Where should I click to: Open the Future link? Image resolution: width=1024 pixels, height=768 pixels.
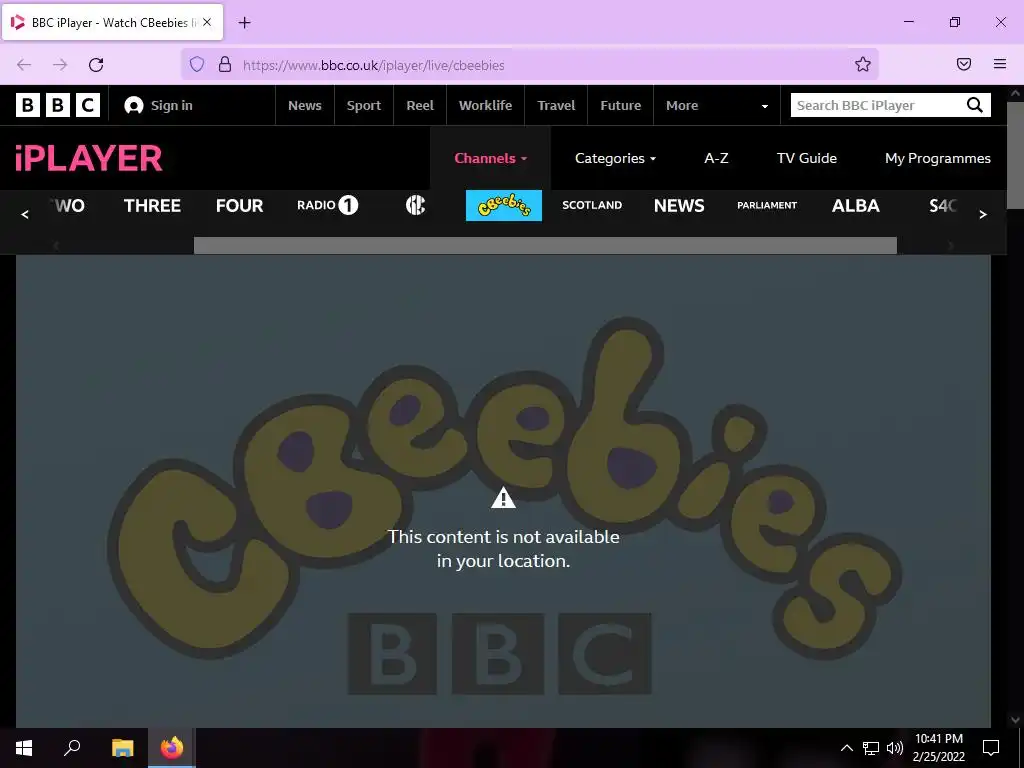620,105
